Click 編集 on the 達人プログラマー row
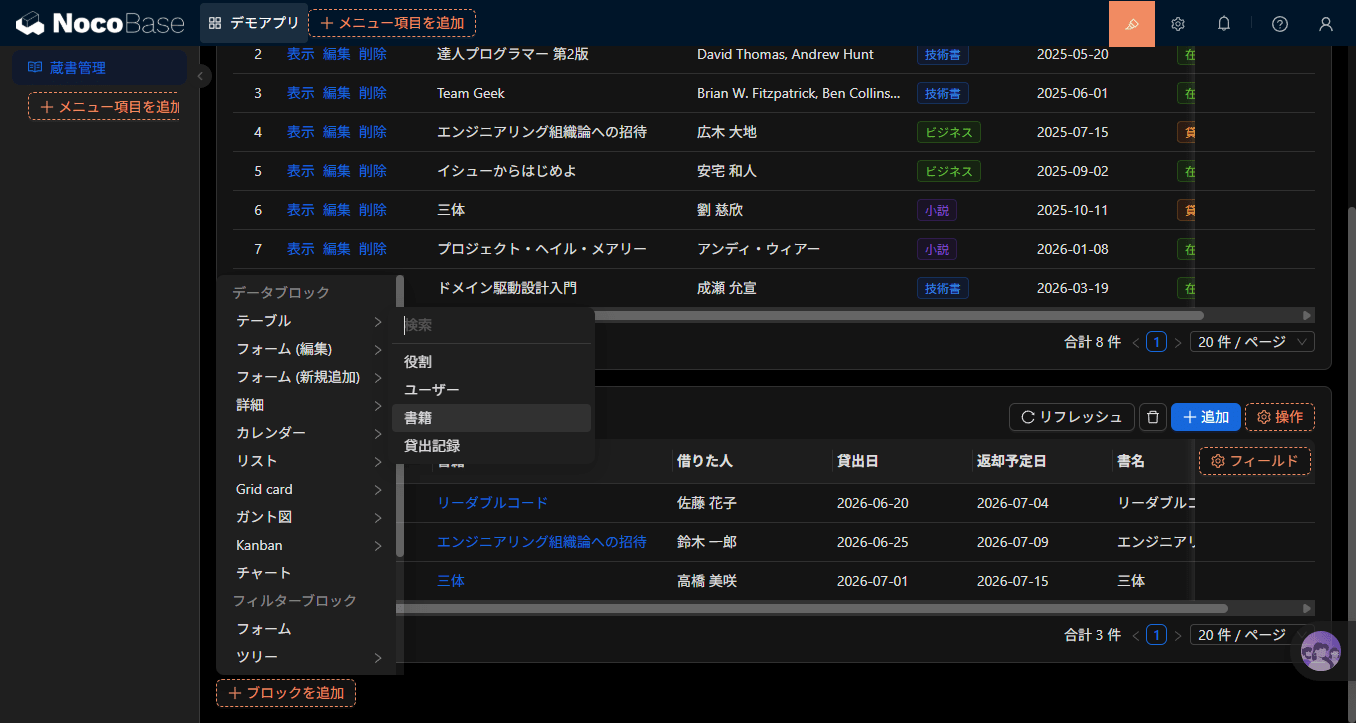The height and width of the screenshot is (723, 1356). point(337,54)
